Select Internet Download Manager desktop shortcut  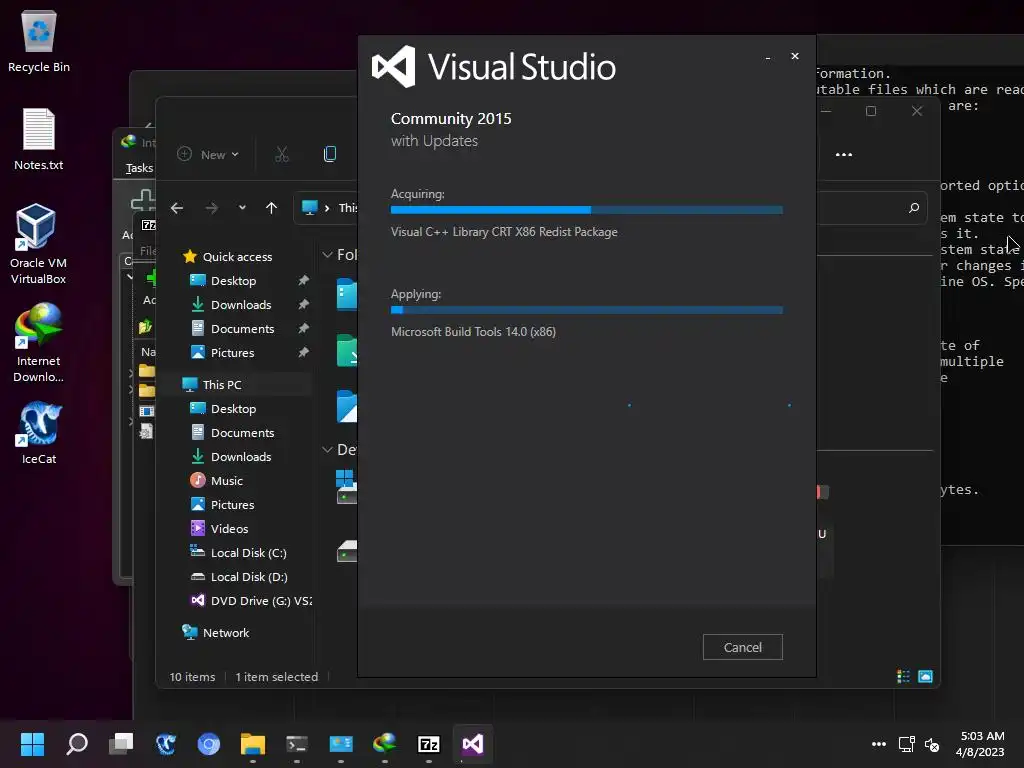click(39, 342)
